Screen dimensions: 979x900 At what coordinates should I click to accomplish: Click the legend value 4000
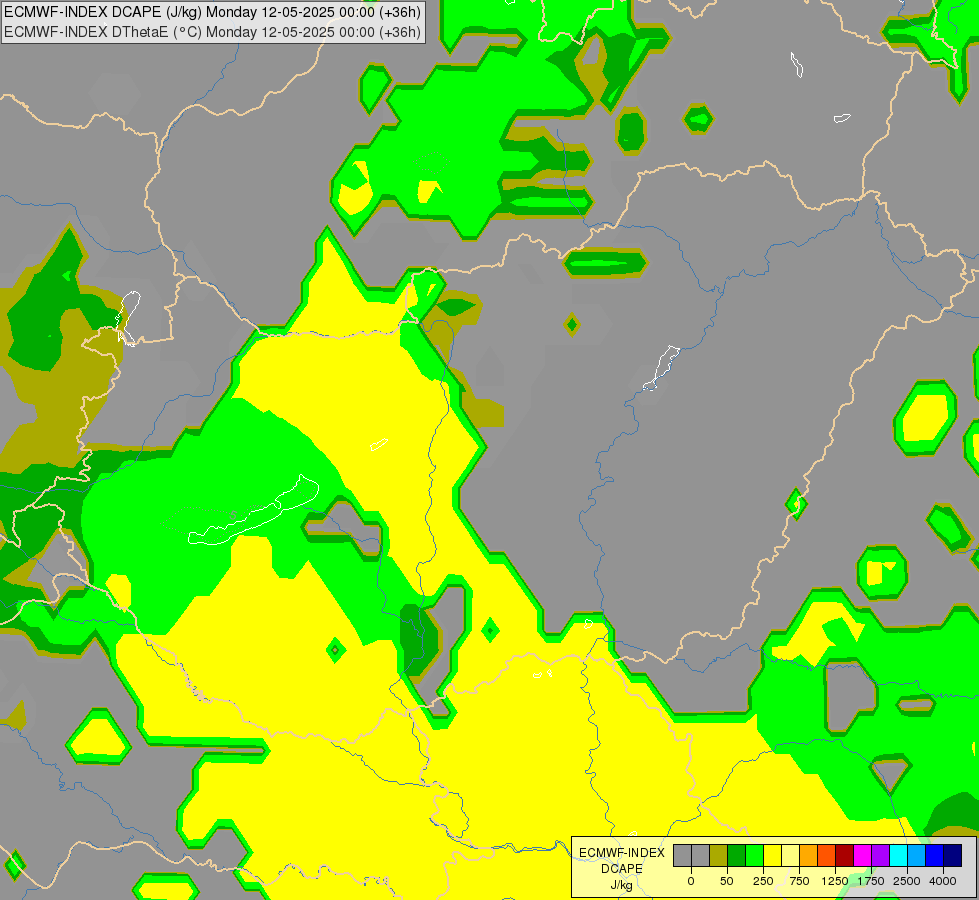(943, 881)
